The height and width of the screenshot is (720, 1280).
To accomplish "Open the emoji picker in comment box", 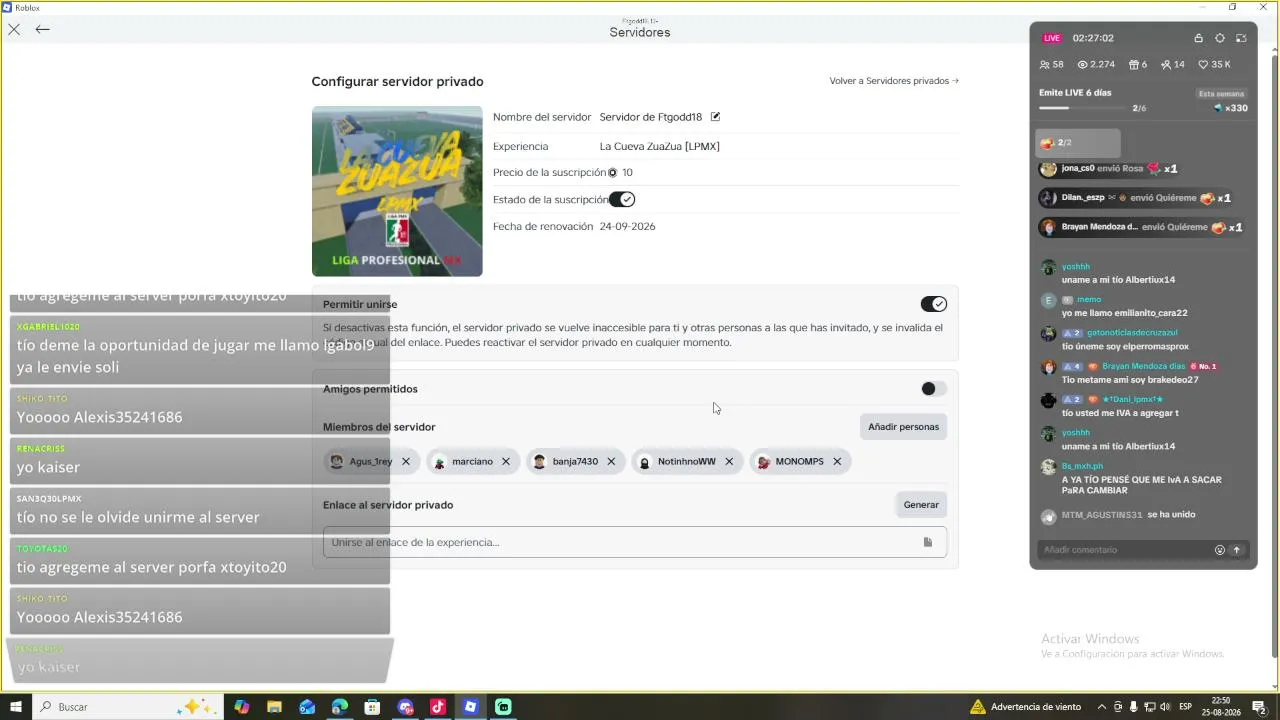I will (x=1220, y=550).
